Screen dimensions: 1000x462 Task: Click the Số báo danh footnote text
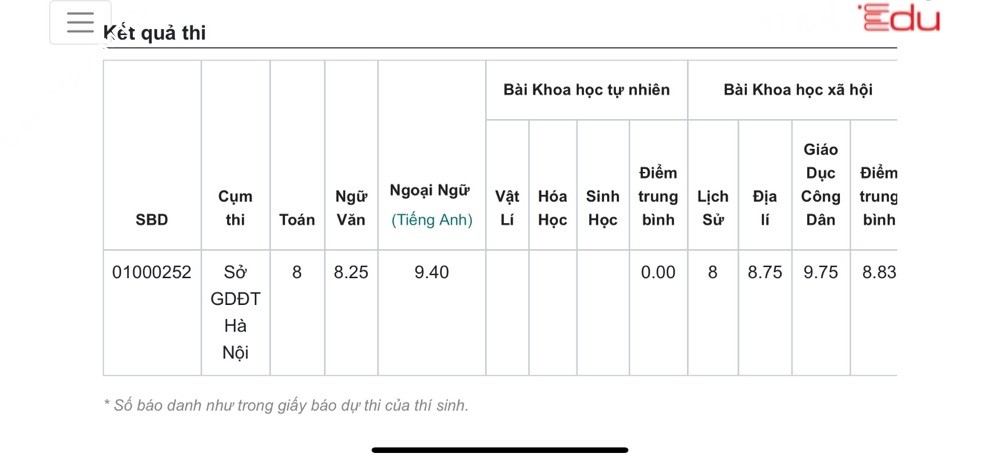coord(286,405)
